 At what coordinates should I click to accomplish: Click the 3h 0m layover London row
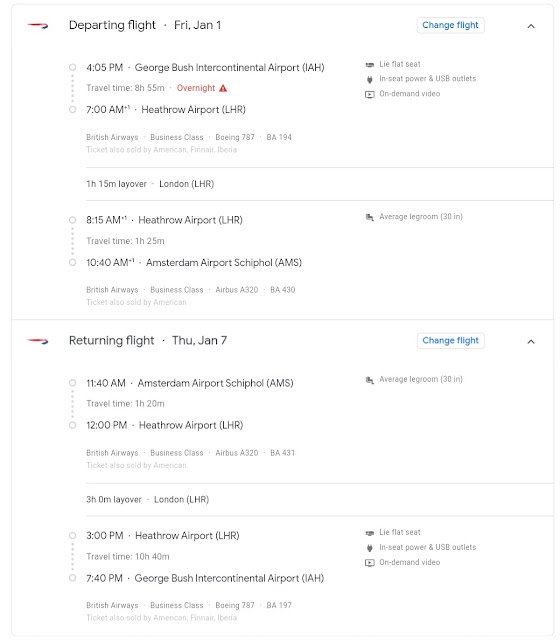pos(320,500)
